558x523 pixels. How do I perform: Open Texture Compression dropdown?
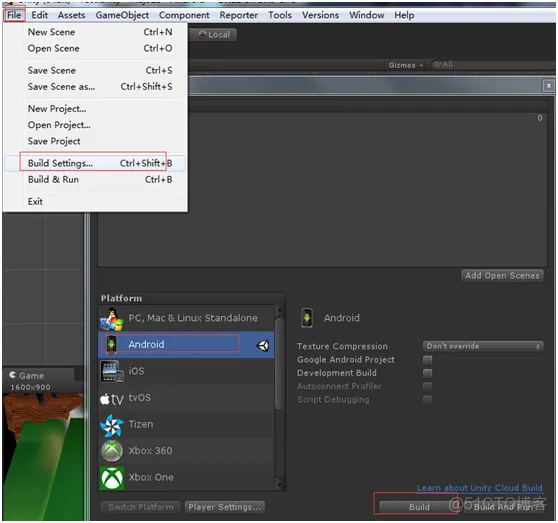tap(483, 346)
